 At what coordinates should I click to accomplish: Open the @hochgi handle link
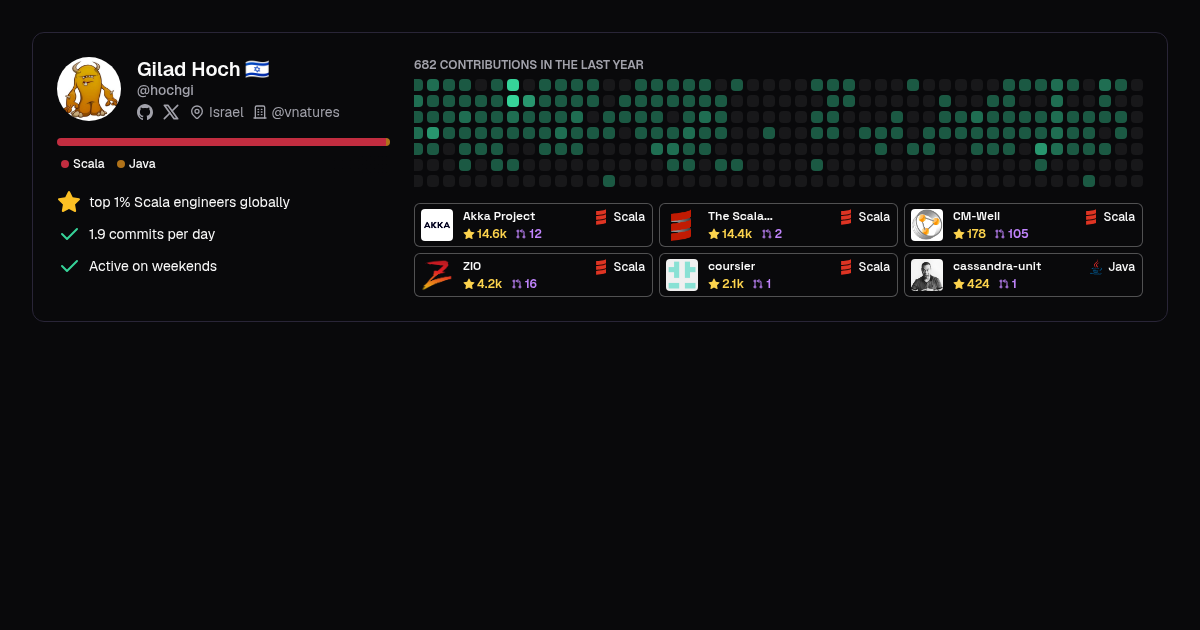(x=165, y=90)
